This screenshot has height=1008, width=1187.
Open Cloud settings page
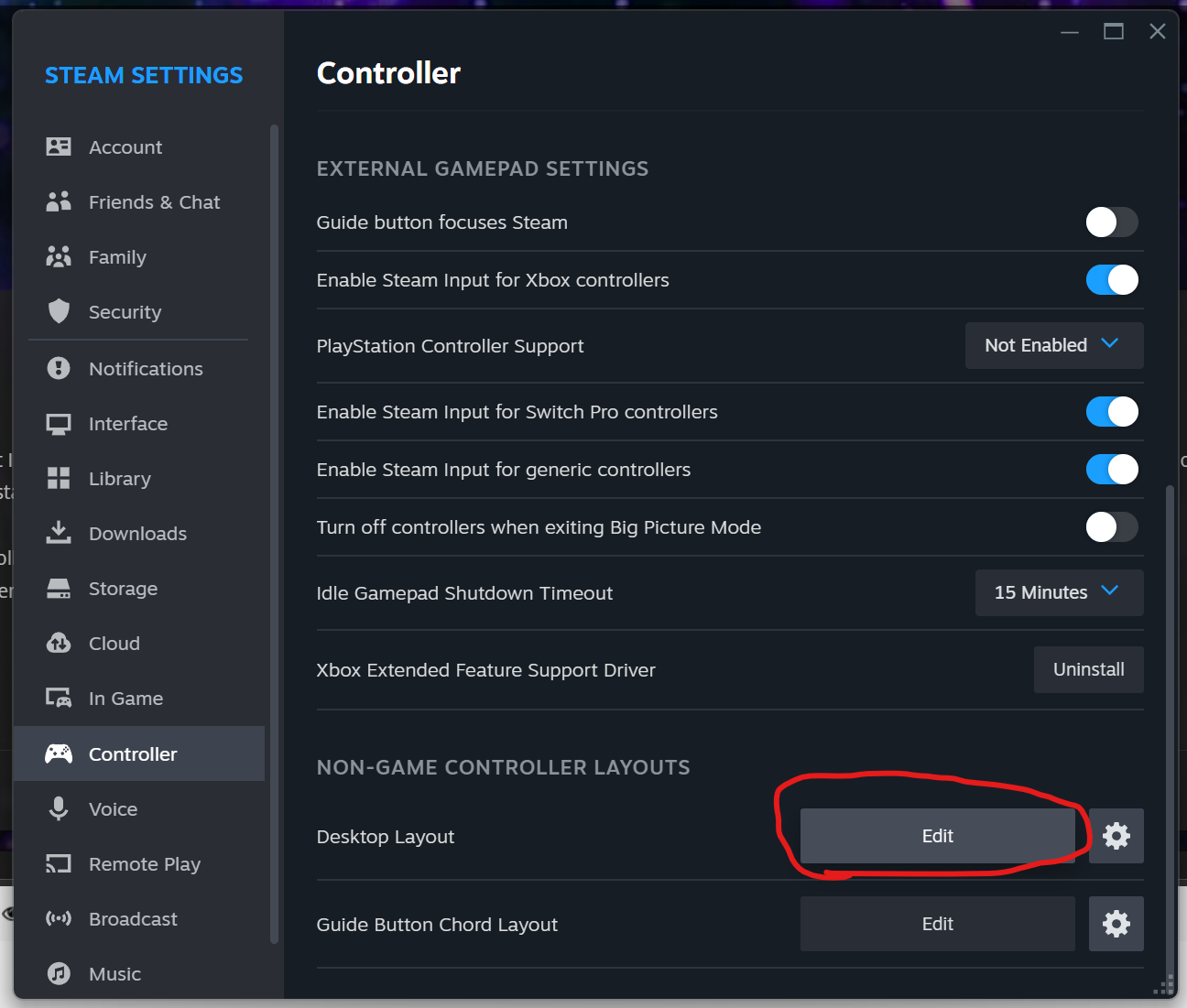(139, 643)
